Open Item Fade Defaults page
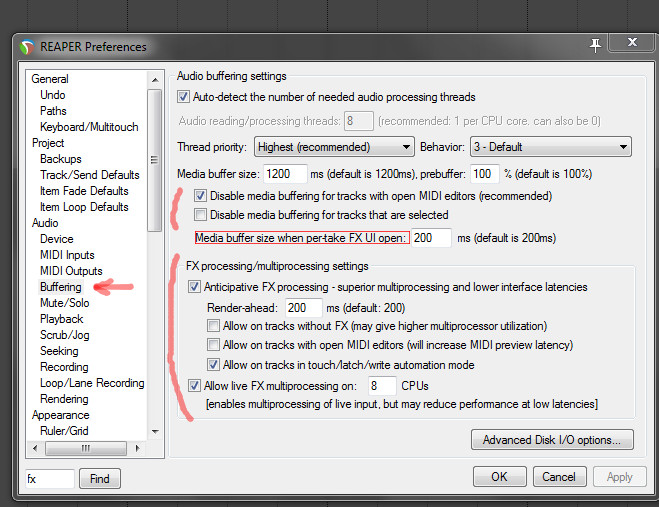This screenshot has width=659, height=507. (84, 190)
